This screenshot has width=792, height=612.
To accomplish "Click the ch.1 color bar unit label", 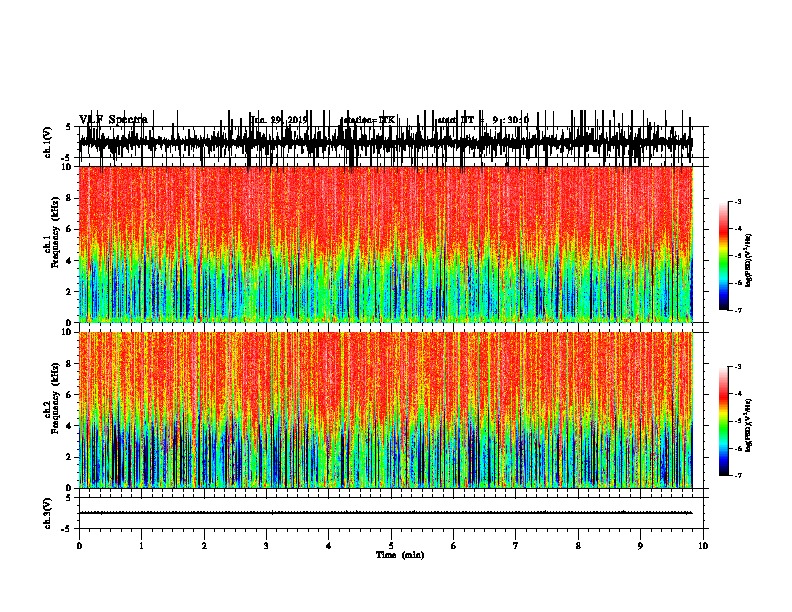I will [749, 261].
